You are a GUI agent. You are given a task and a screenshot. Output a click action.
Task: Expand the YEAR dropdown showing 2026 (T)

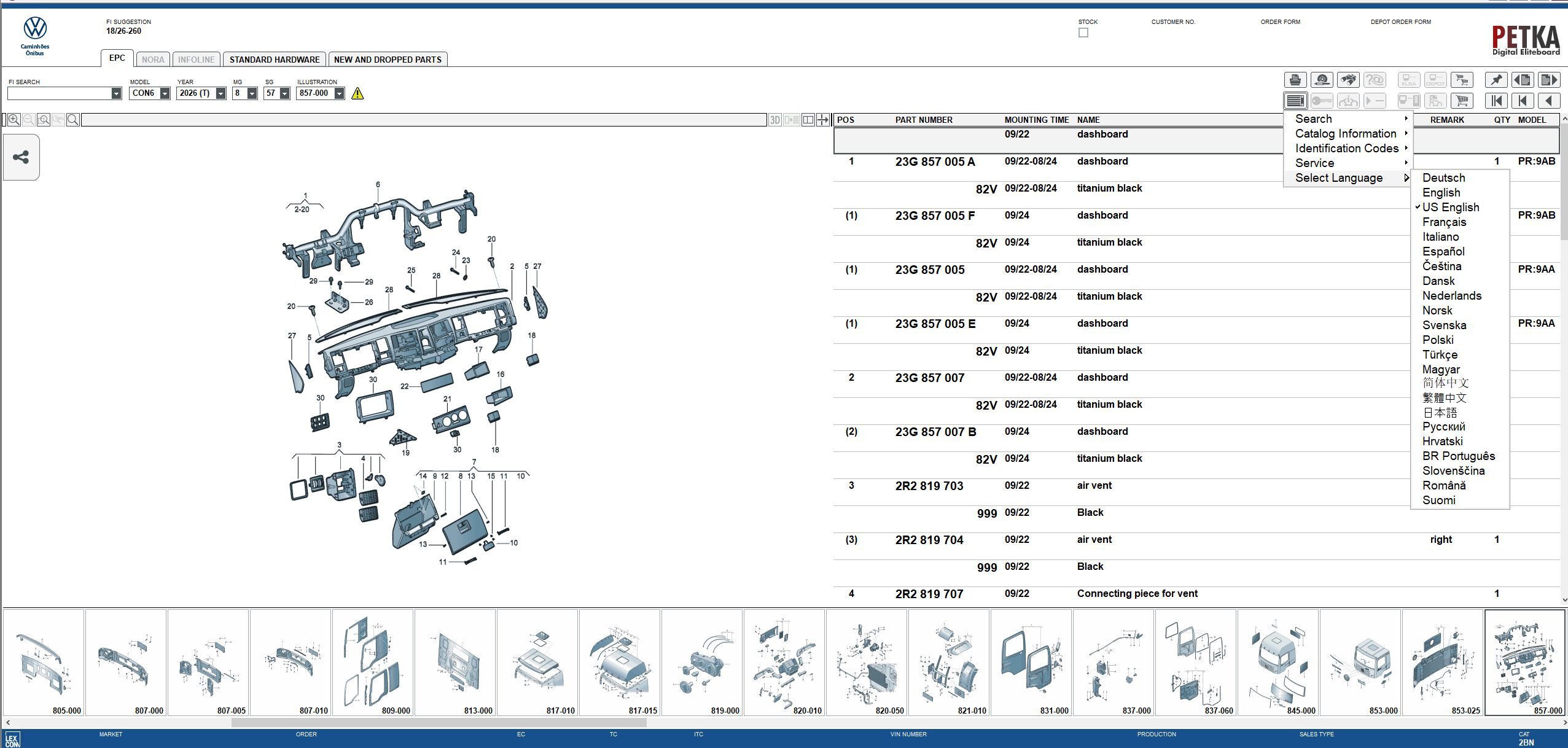[221, 93]
